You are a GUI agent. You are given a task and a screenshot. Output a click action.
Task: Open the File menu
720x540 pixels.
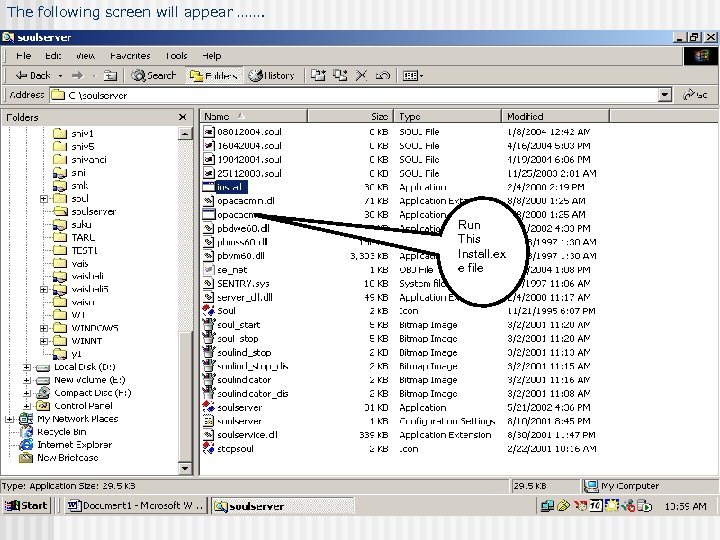coord(23,56)
